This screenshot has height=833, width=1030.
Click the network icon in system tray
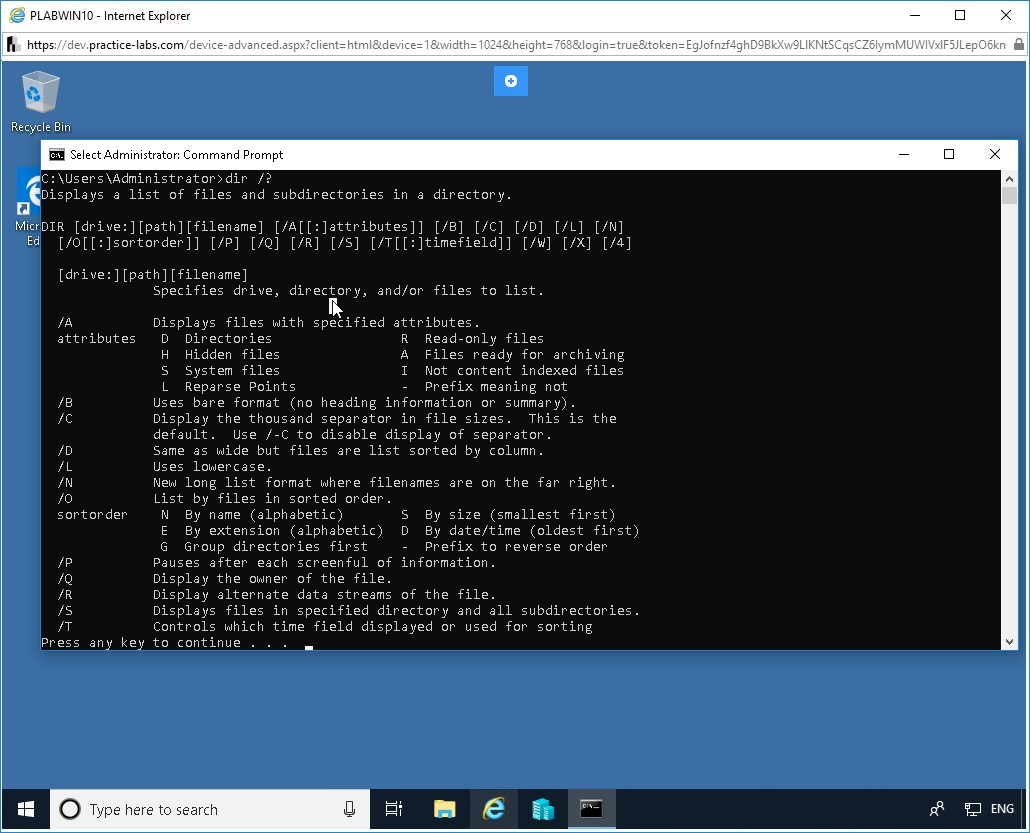pyautogui.click(x=972, y=809)
